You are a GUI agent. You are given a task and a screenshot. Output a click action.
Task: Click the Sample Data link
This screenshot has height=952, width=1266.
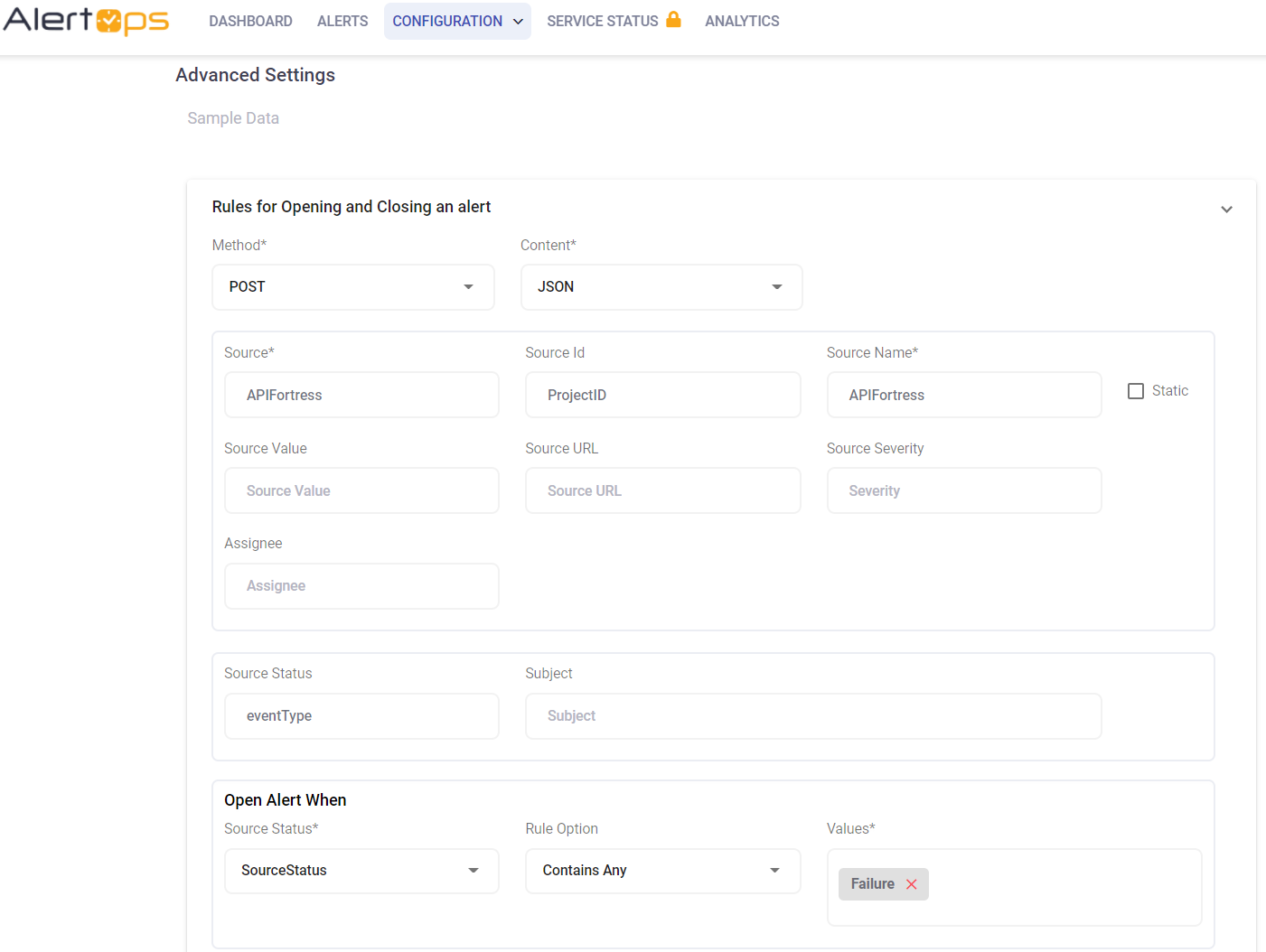click(232, 117)
